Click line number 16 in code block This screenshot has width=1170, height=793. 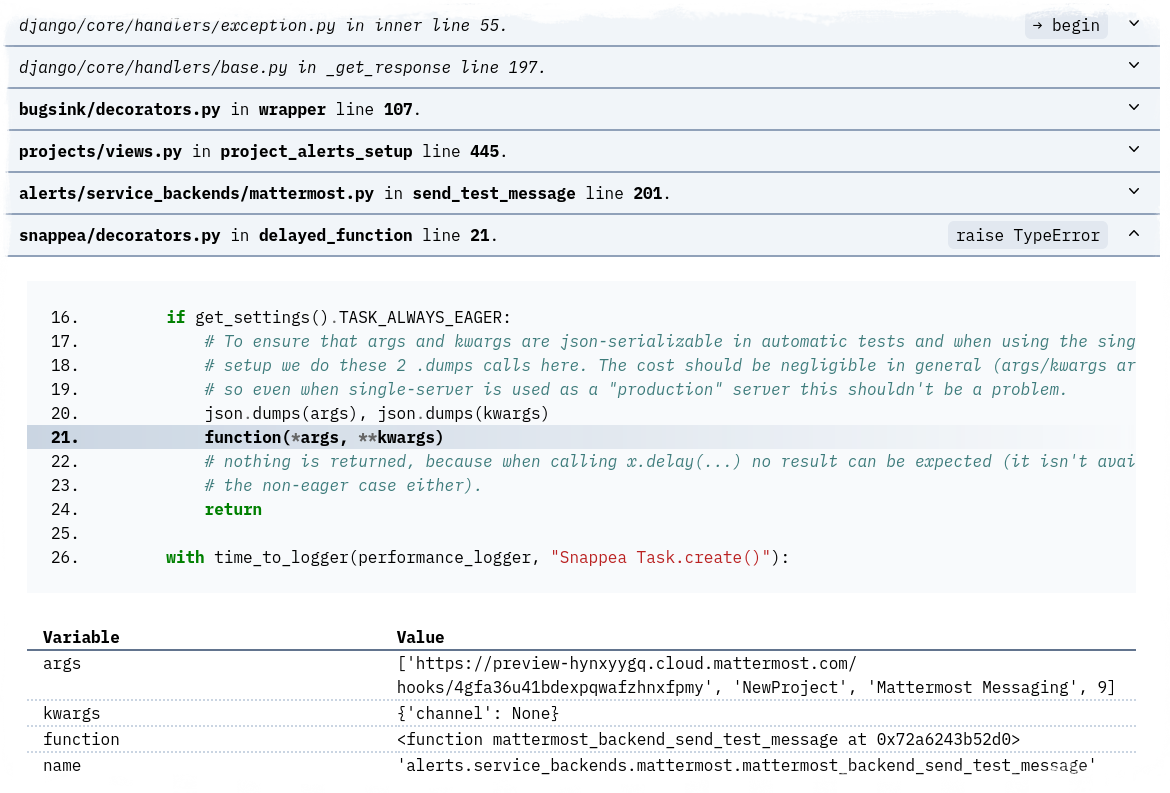coord(63,317)
